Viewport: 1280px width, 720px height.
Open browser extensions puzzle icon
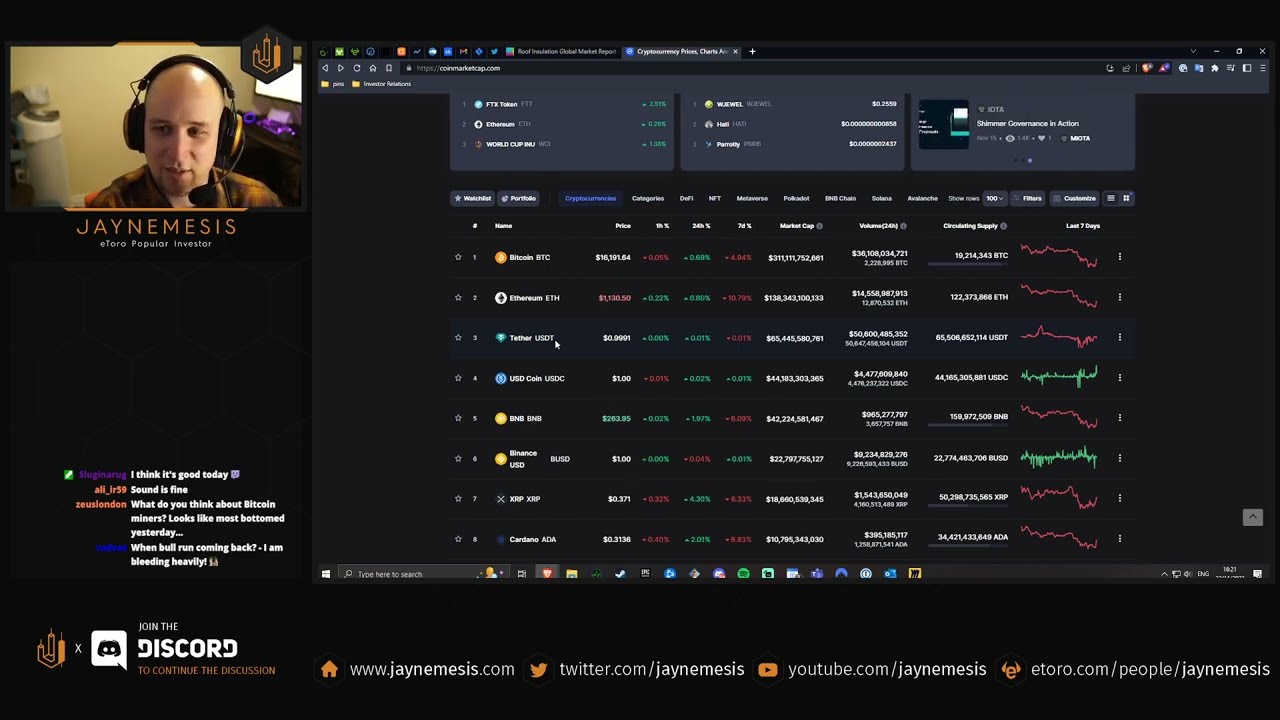tap(1214, 68)
